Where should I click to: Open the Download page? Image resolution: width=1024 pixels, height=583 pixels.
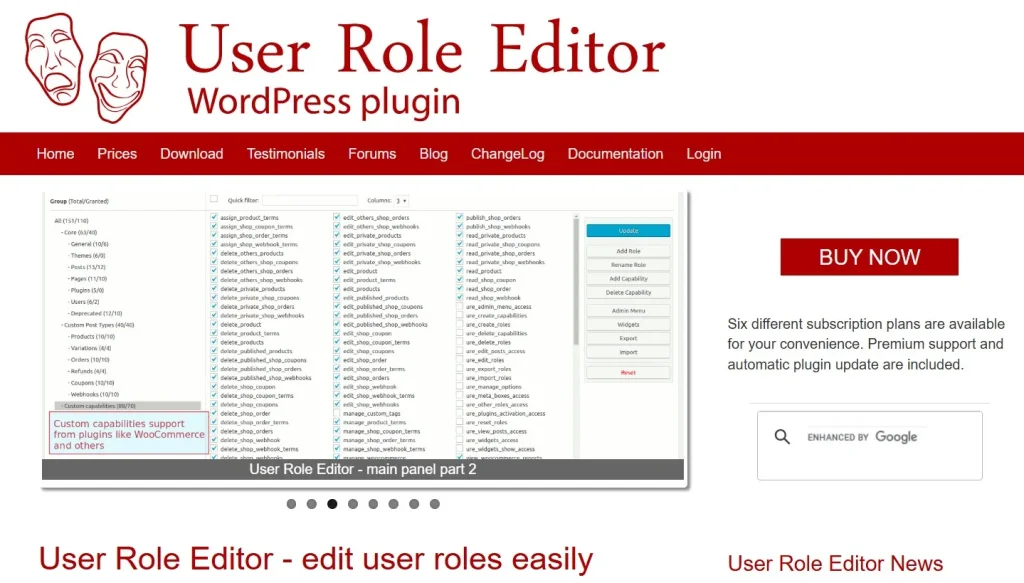coord(192,154)
